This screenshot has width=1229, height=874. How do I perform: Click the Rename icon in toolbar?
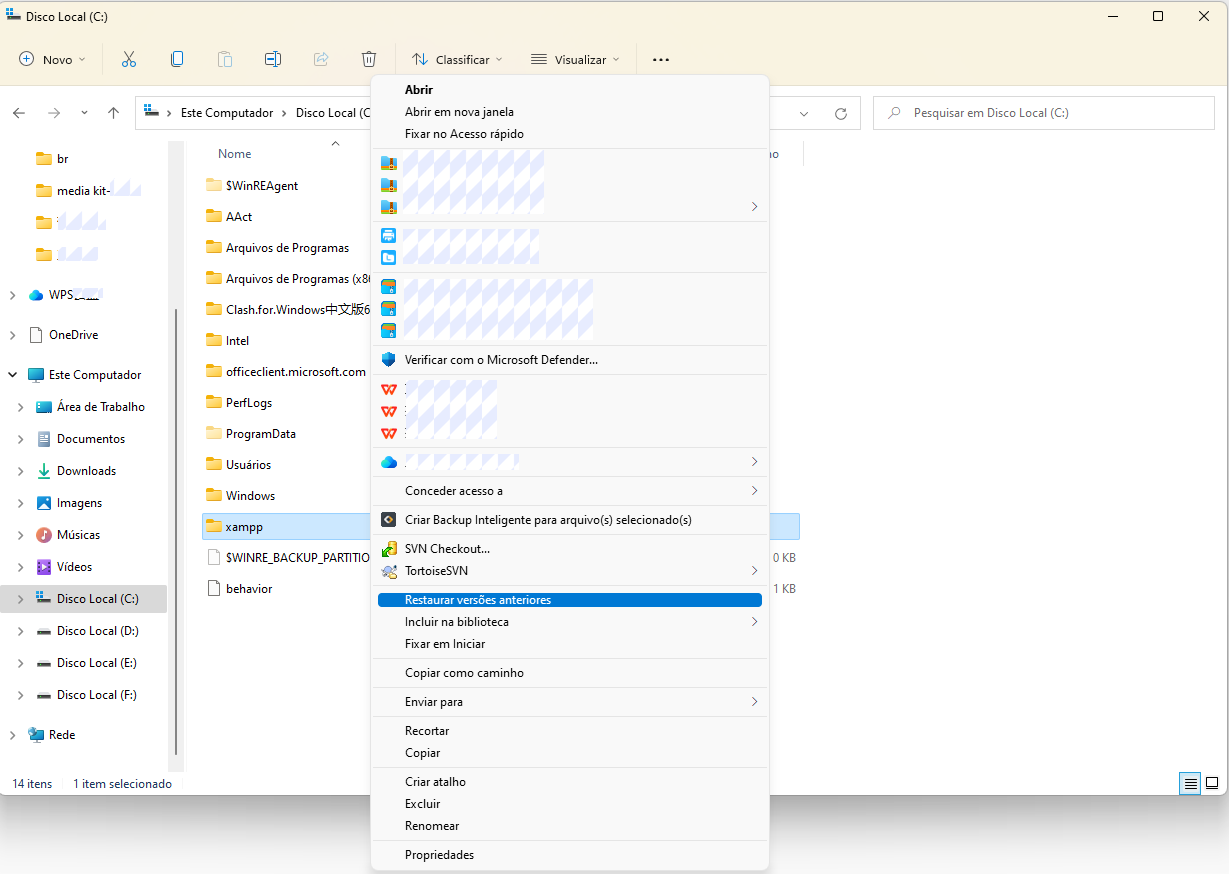pos(273,59)
